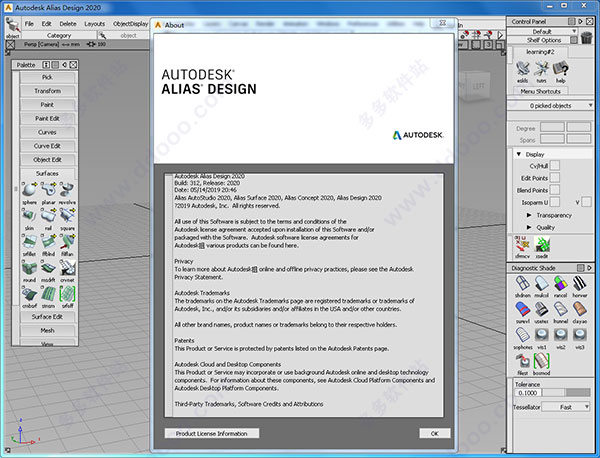
Task: Toggle the Shelf Options square box
Action: (x=574, y=40)
